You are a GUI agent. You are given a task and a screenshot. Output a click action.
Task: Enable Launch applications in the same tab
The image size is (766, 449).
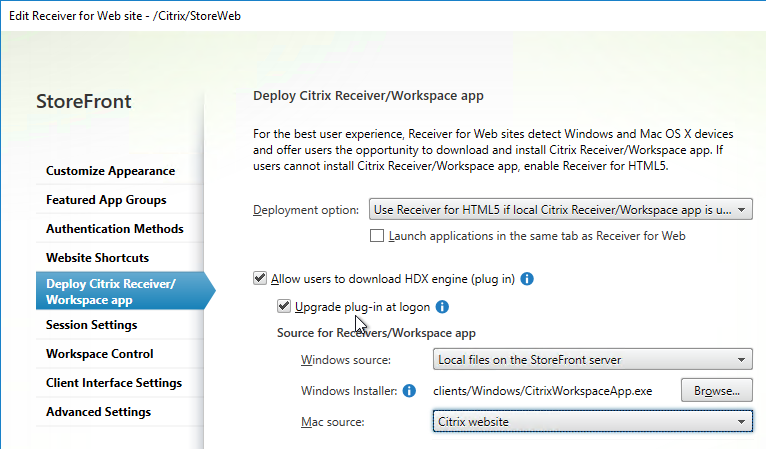click(x=377, y=236)
